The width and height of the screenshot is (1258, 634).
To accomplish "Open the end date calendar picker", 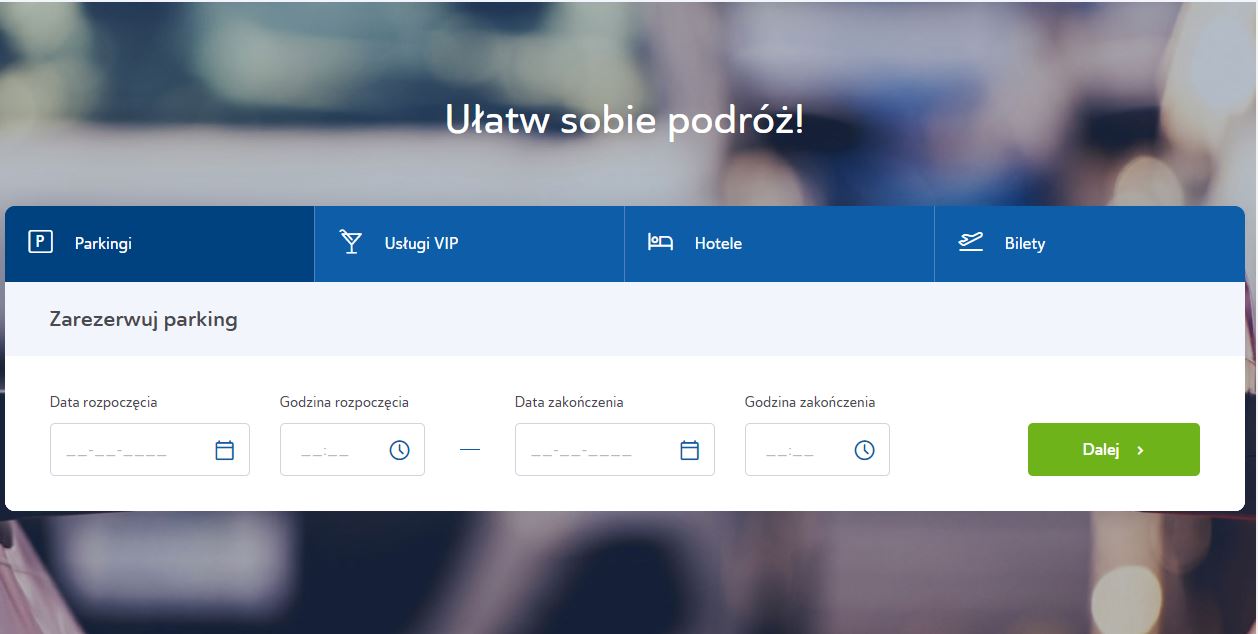I will point(690,450).
